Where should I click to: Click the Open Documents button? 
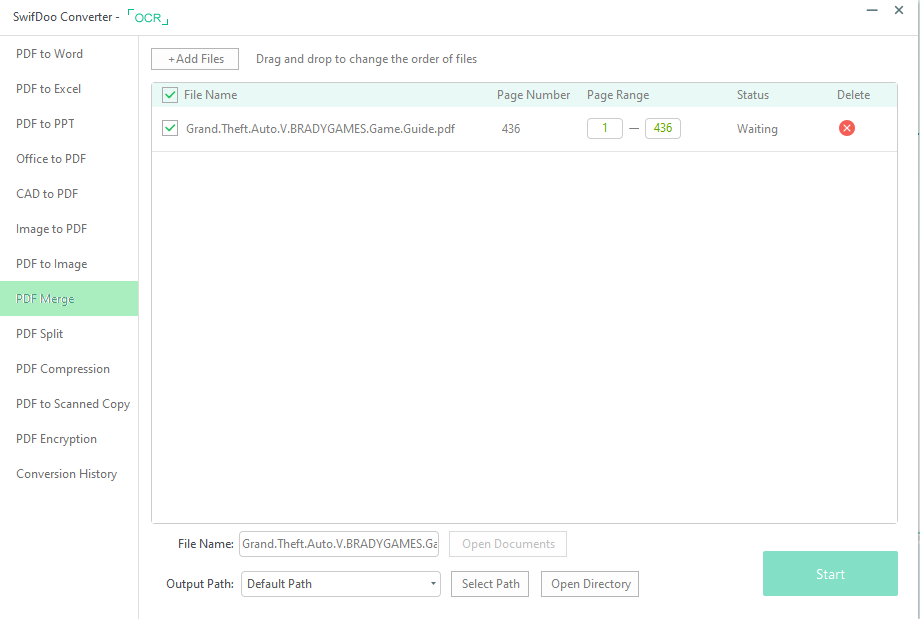(x=508, y=544)
